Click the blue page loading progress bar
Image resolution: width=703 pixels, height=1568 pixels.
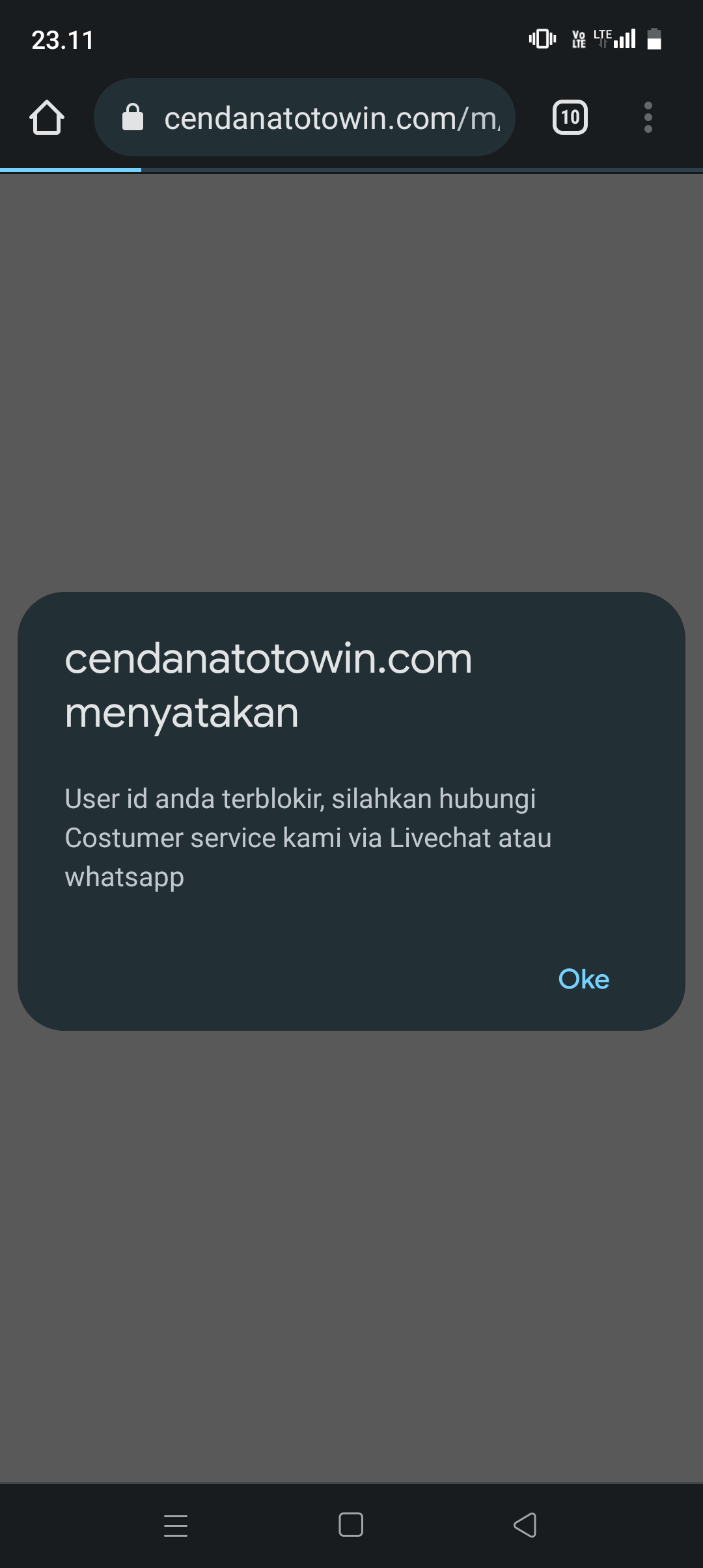70,169
